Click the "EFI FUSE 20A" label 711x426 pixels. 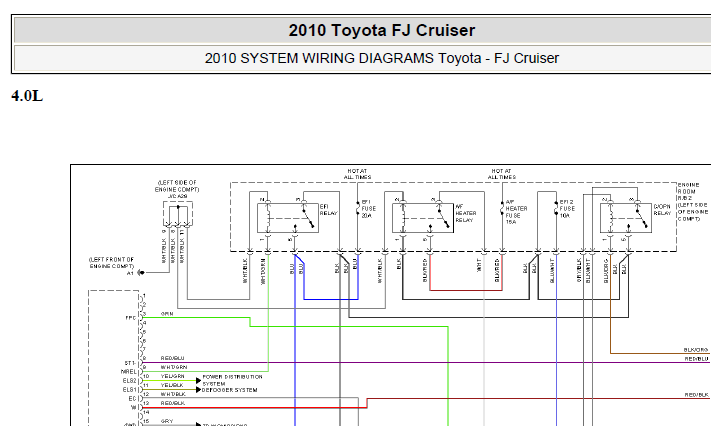click(368, 209)
